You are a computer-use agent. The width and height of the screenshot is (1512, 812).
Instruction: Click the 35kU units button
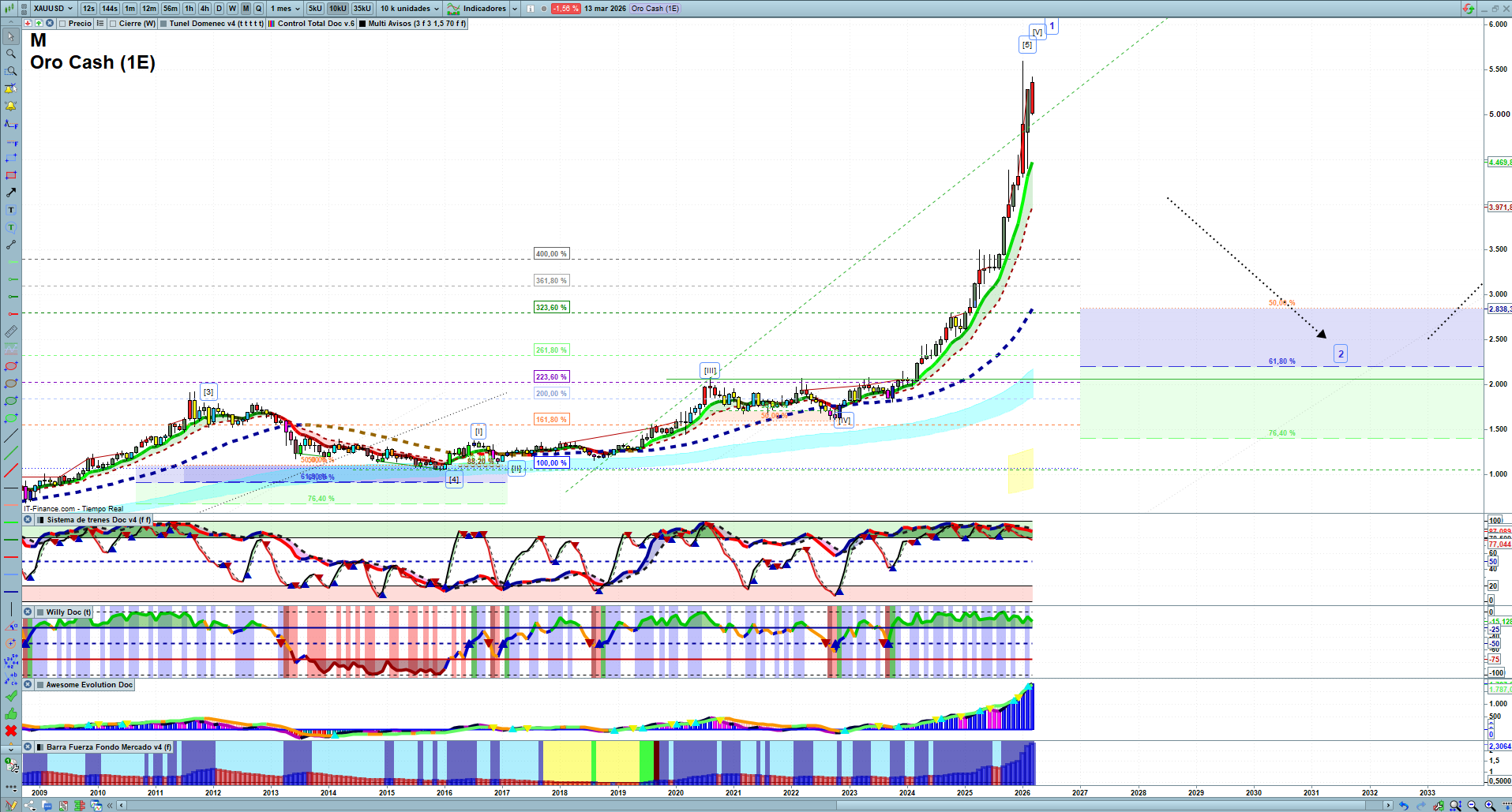click(362, 9)
